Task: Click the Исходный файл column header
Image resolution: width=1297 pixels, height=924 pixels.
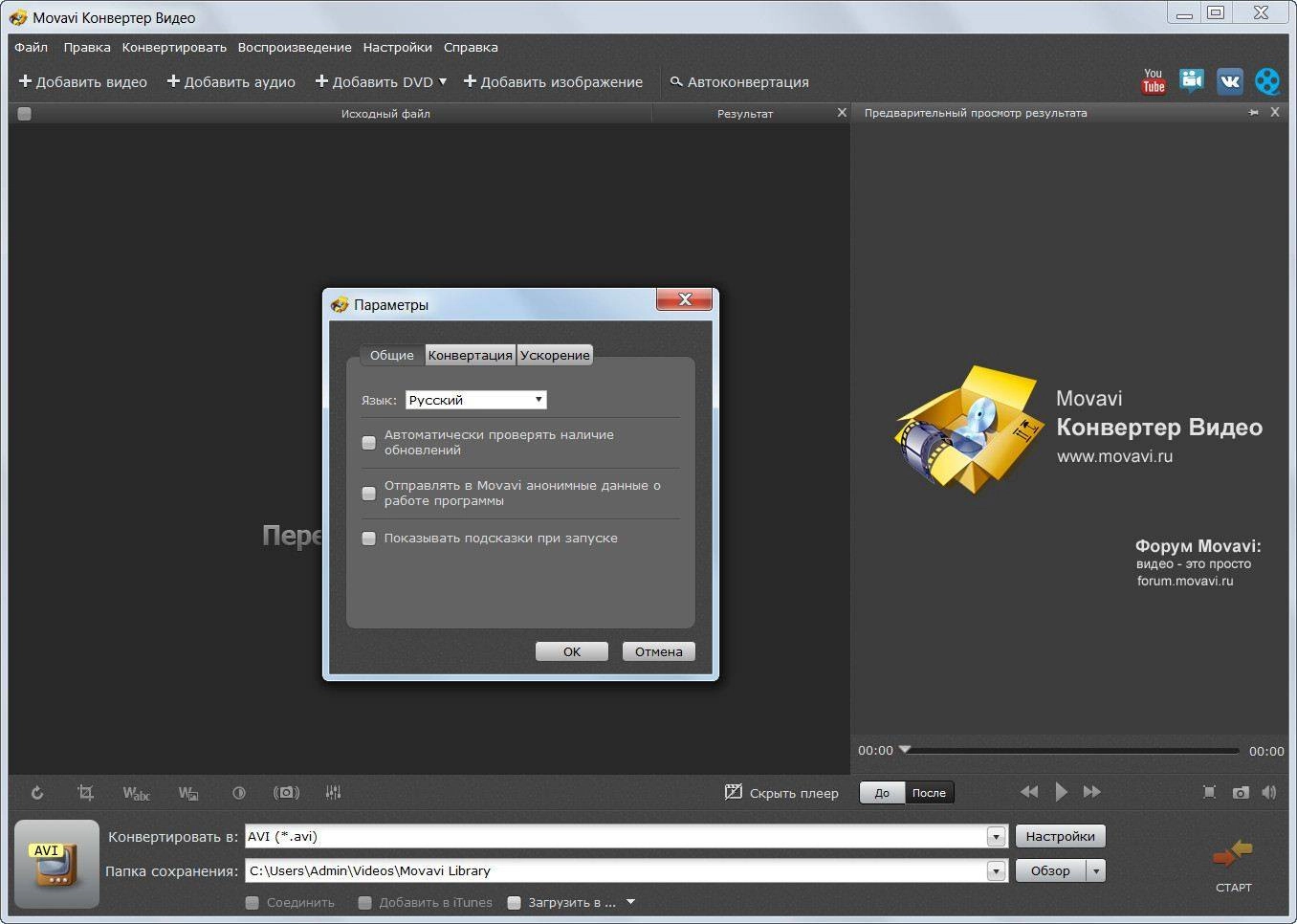Action: tap(385, 113)
